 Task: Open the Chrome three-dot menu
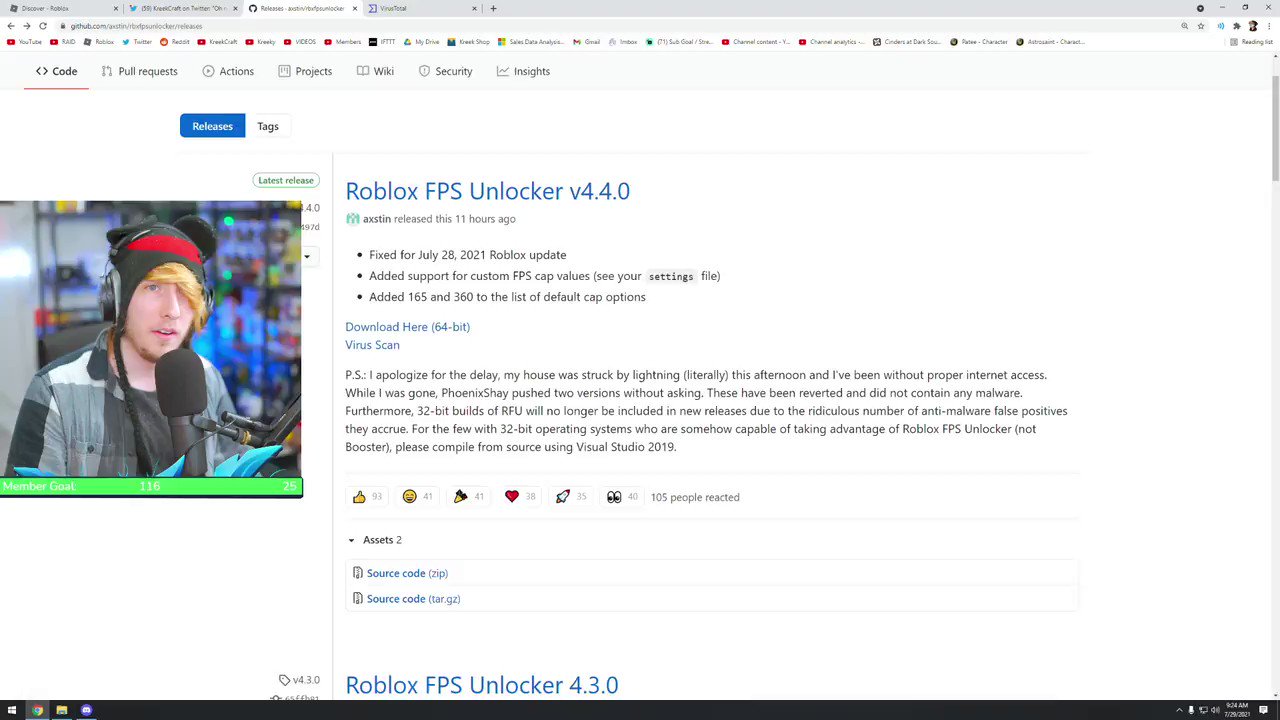click(1268, 26)
